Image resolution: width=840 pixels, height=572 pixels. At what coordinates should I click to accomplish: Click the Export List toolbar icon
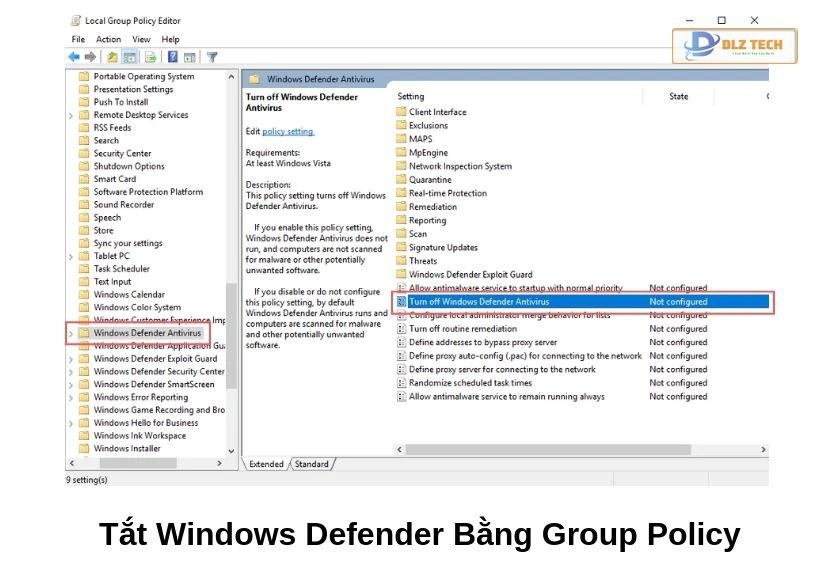[x=150, y=57]
